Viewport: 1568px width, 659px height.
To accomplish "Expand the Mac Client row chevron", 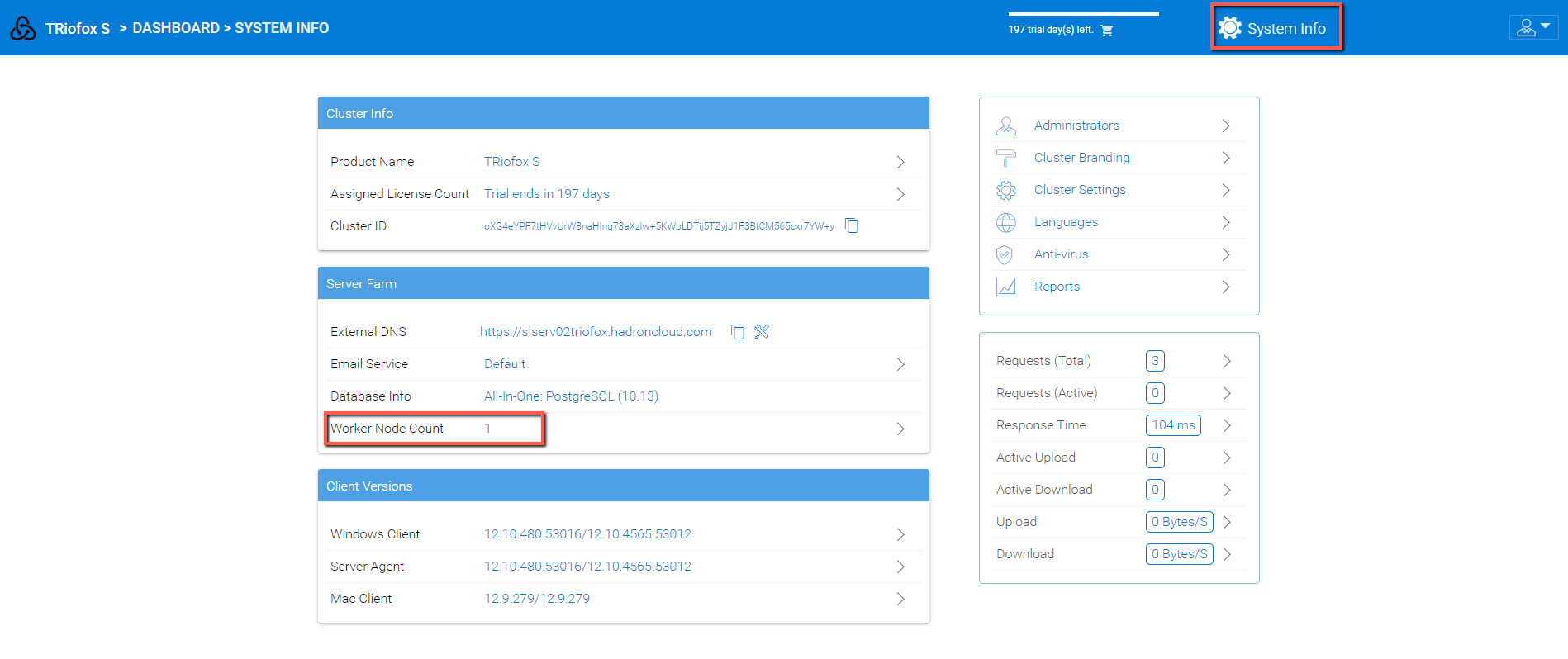I will click(900, 599).
